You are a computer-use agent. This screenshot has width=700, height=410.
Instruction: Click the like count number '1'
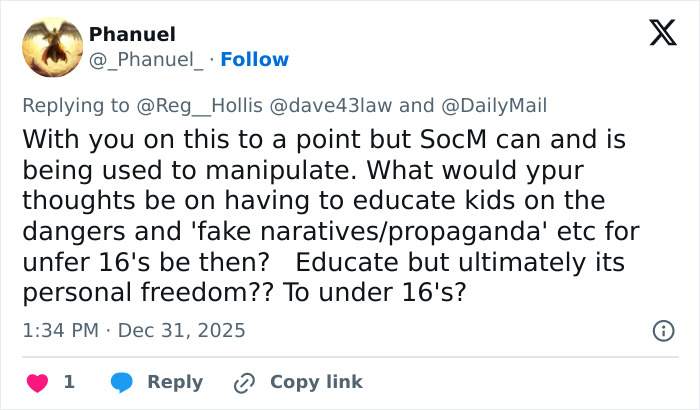click(x=69, y=382)
